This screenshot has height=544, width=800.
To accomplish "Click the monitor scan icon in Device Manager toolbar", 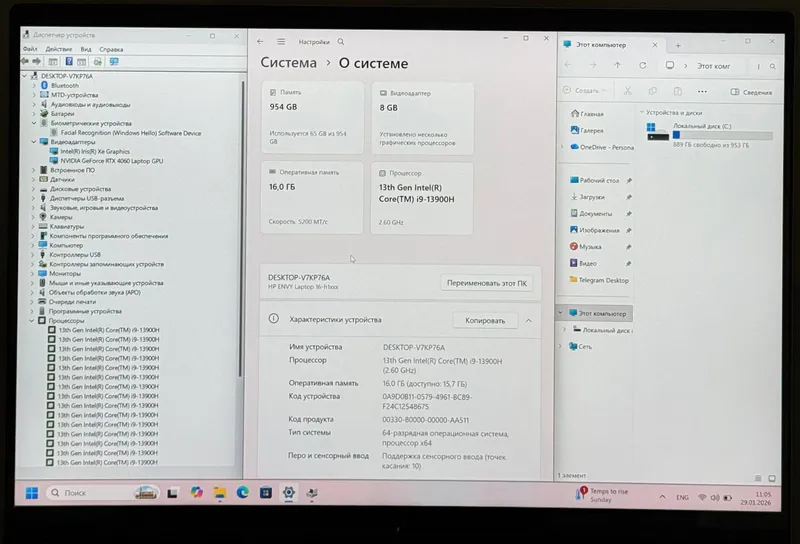I will (114, 62).
